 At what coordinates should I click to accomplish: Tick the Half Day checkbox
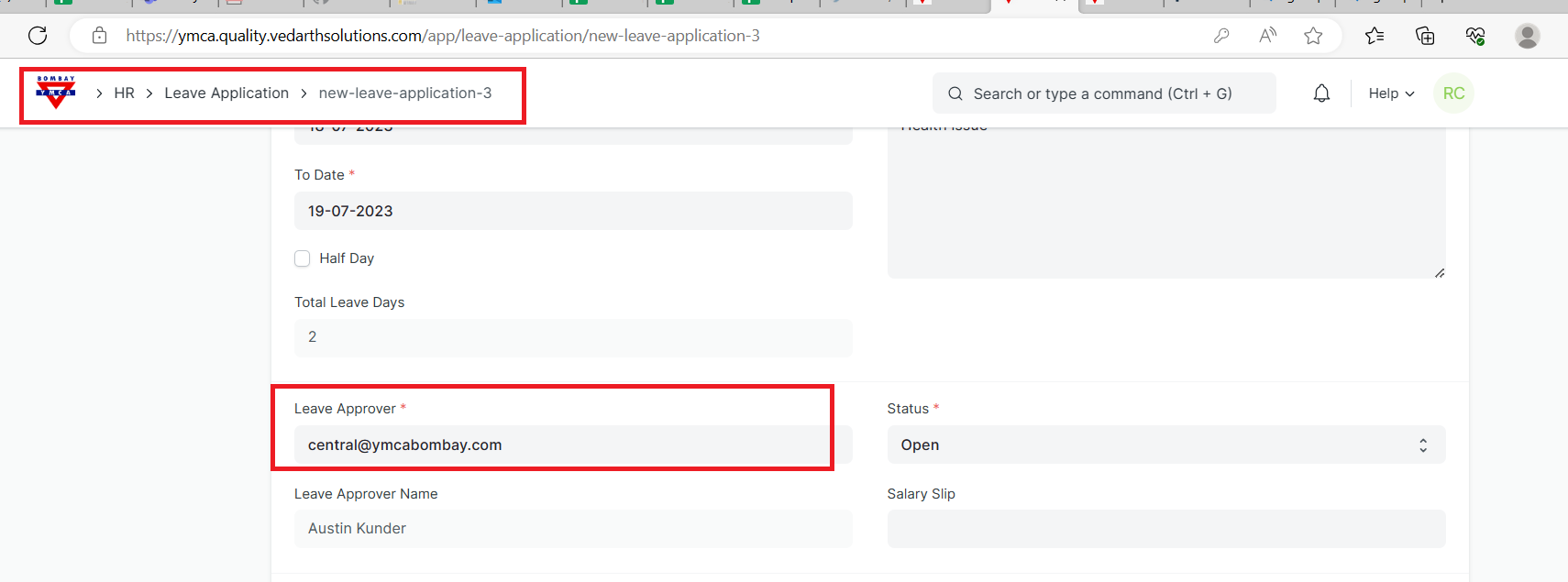tap(303, 258)
